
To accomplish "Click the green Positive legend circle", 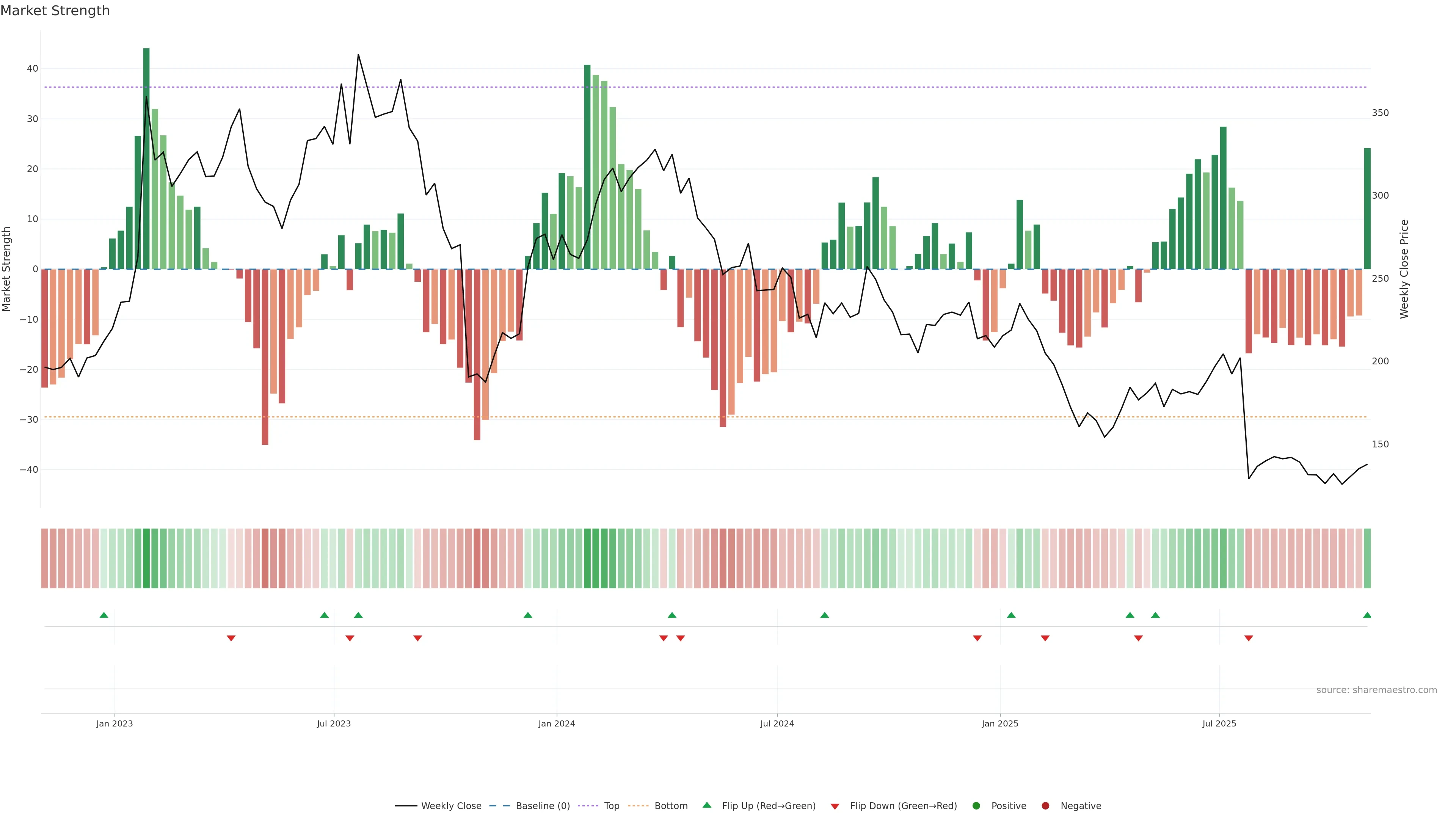I will (x=976, y=806).
